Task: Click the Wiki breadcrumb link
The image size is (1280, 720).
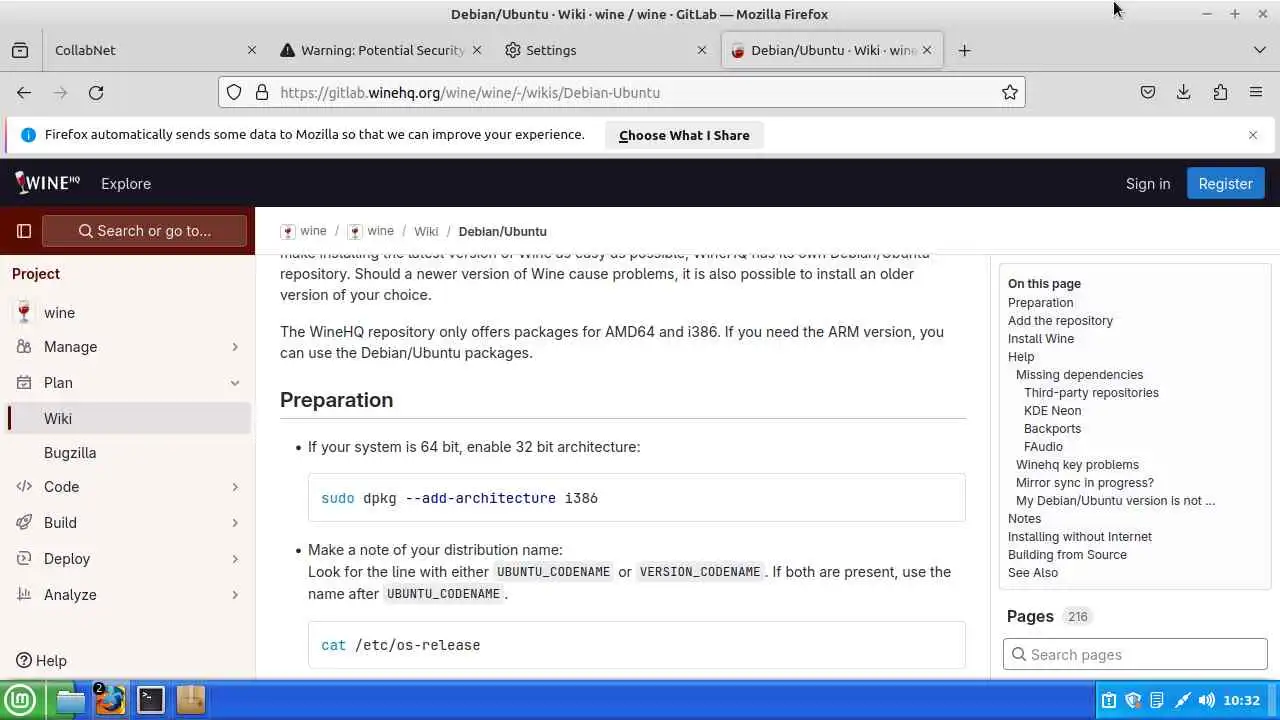Action: [x=426, y=231]
